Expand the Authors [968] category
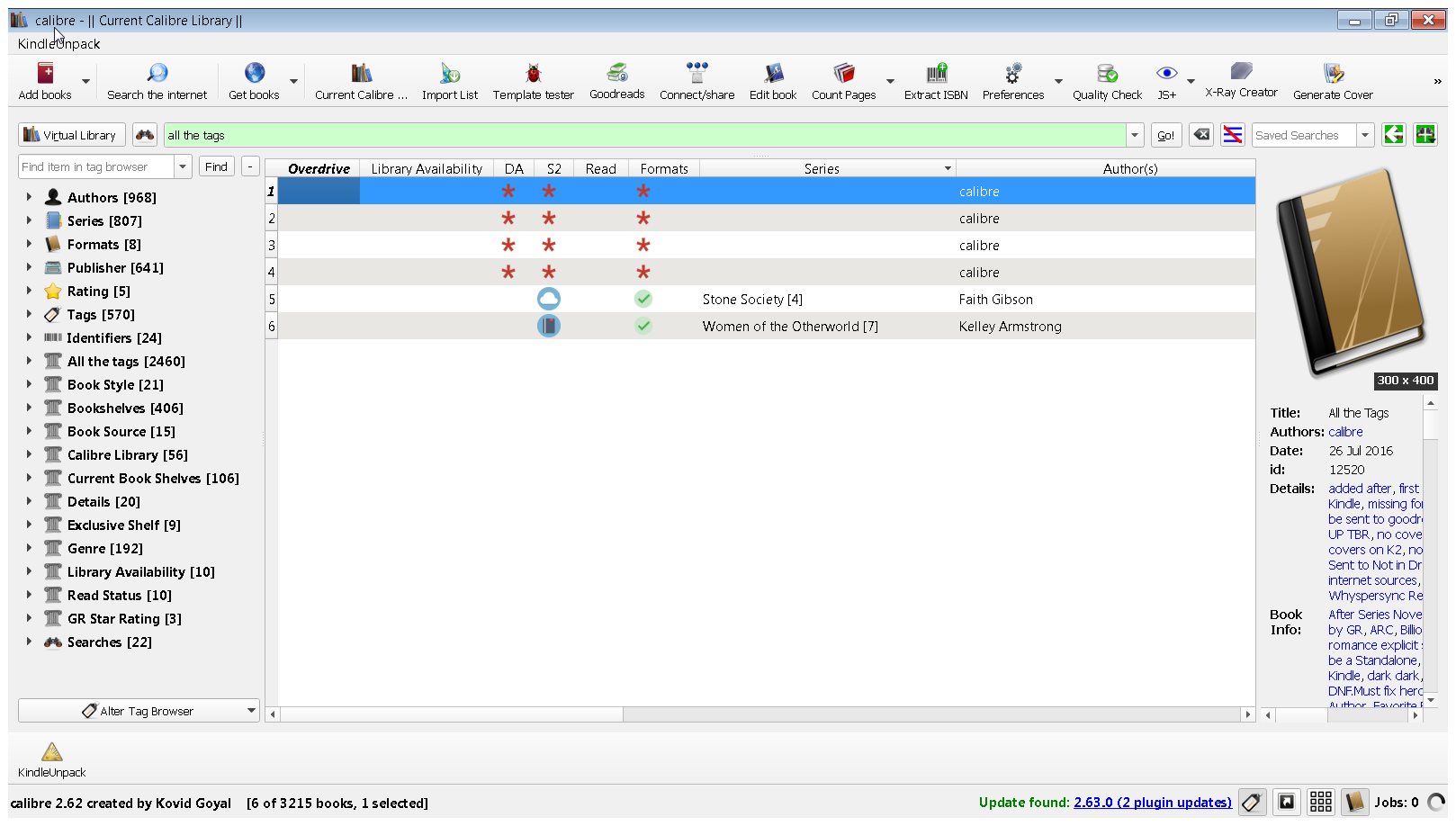1456x826 pixels. [29, 197]
